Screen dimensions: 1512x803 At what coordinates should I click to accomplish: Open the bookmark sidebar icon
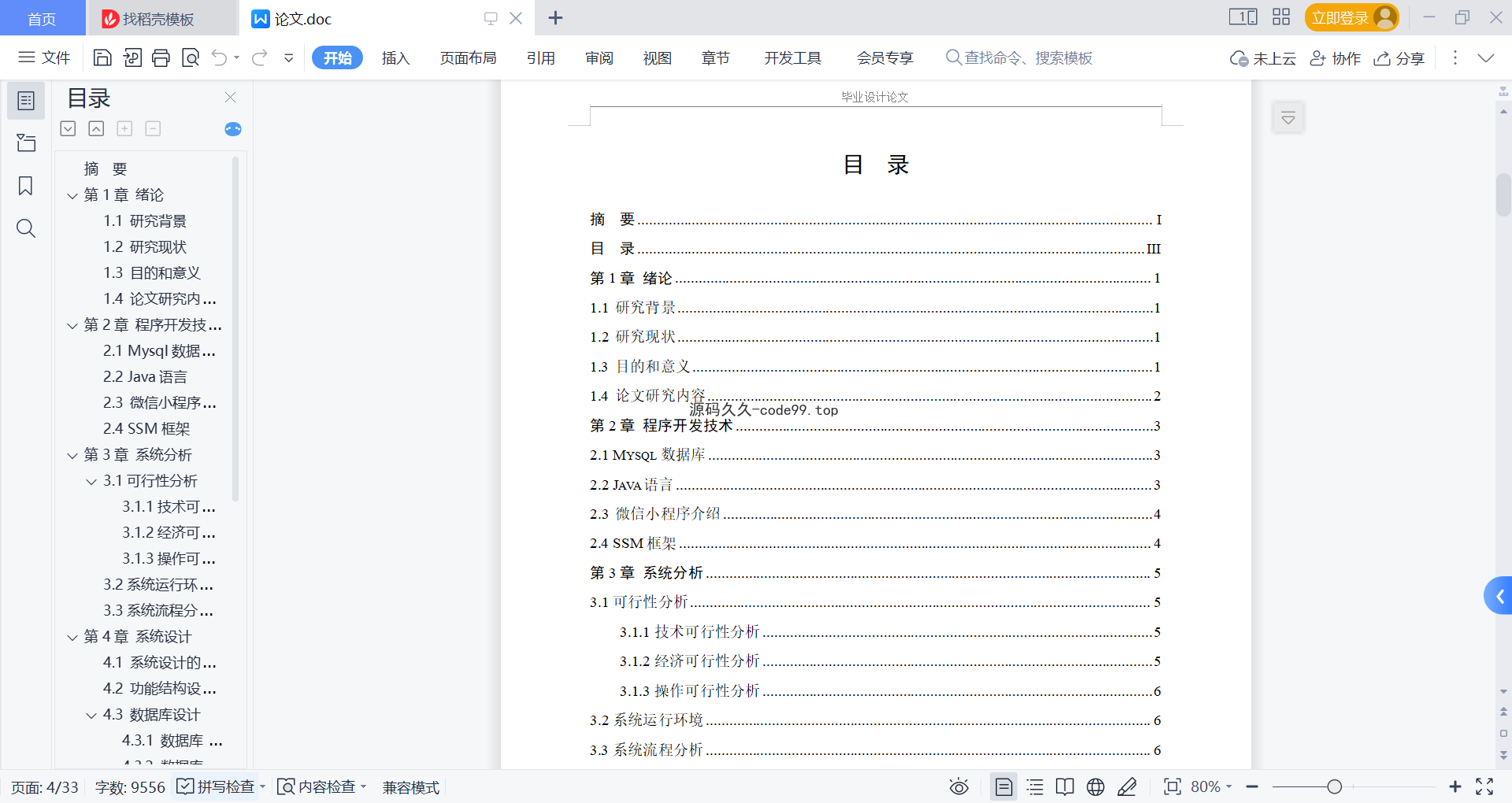(26, 186)
